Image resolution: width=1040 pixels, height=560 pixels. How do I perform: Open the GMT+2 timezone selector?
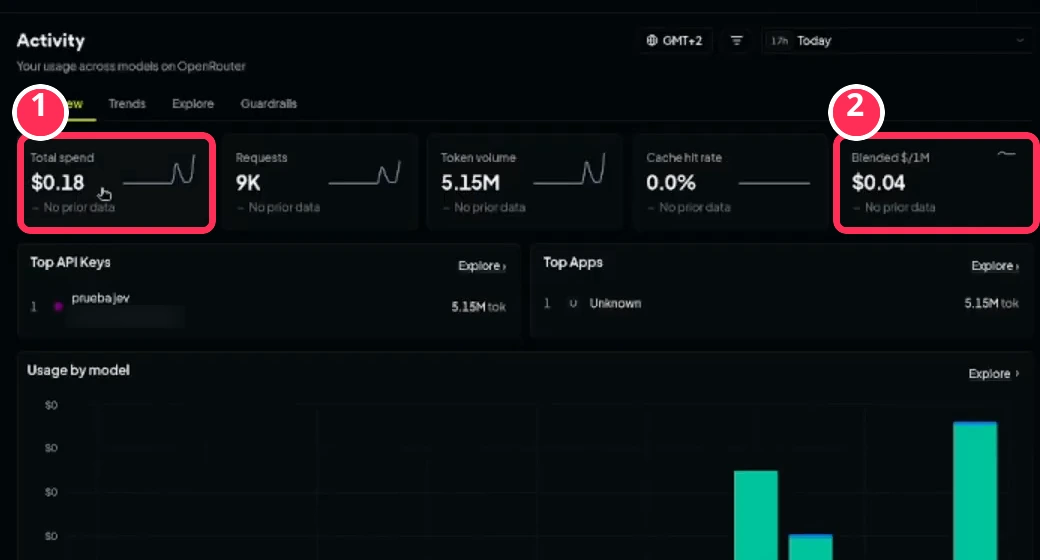[x=675, y=40]
